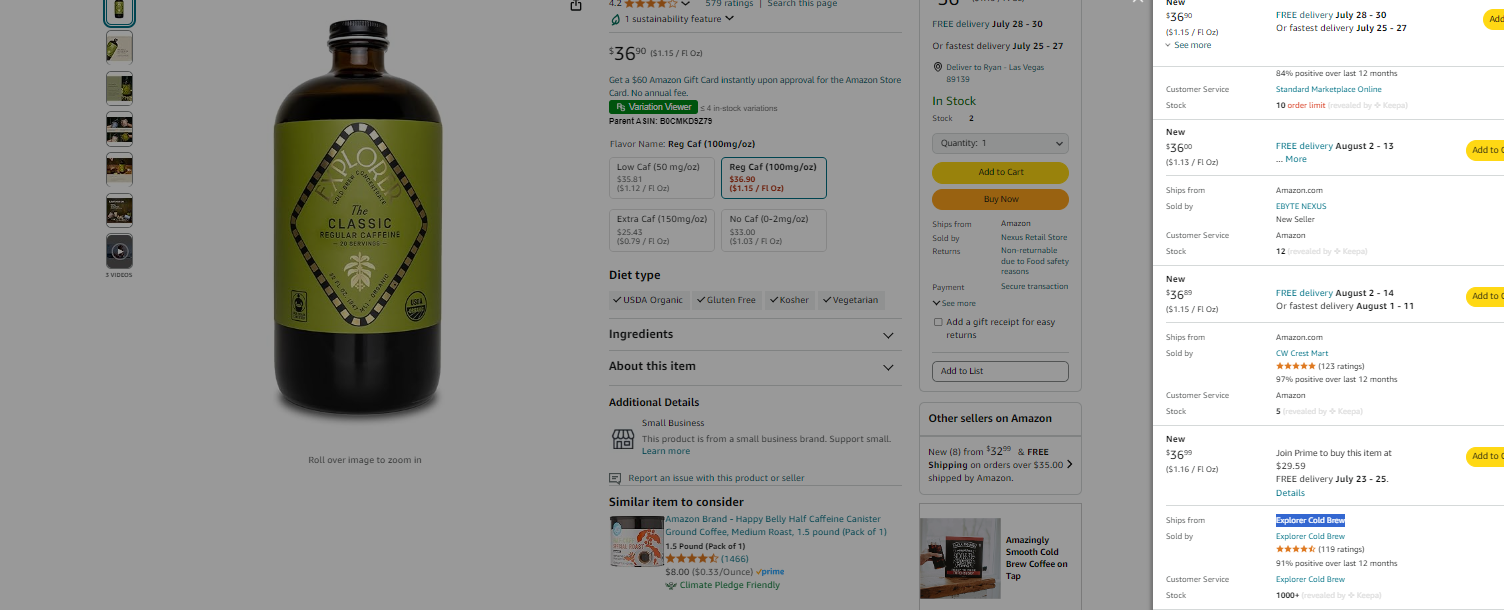1504x610 pixels.
Task: Click CW Crest Mart star ratings
Action: coord(1295,366)
